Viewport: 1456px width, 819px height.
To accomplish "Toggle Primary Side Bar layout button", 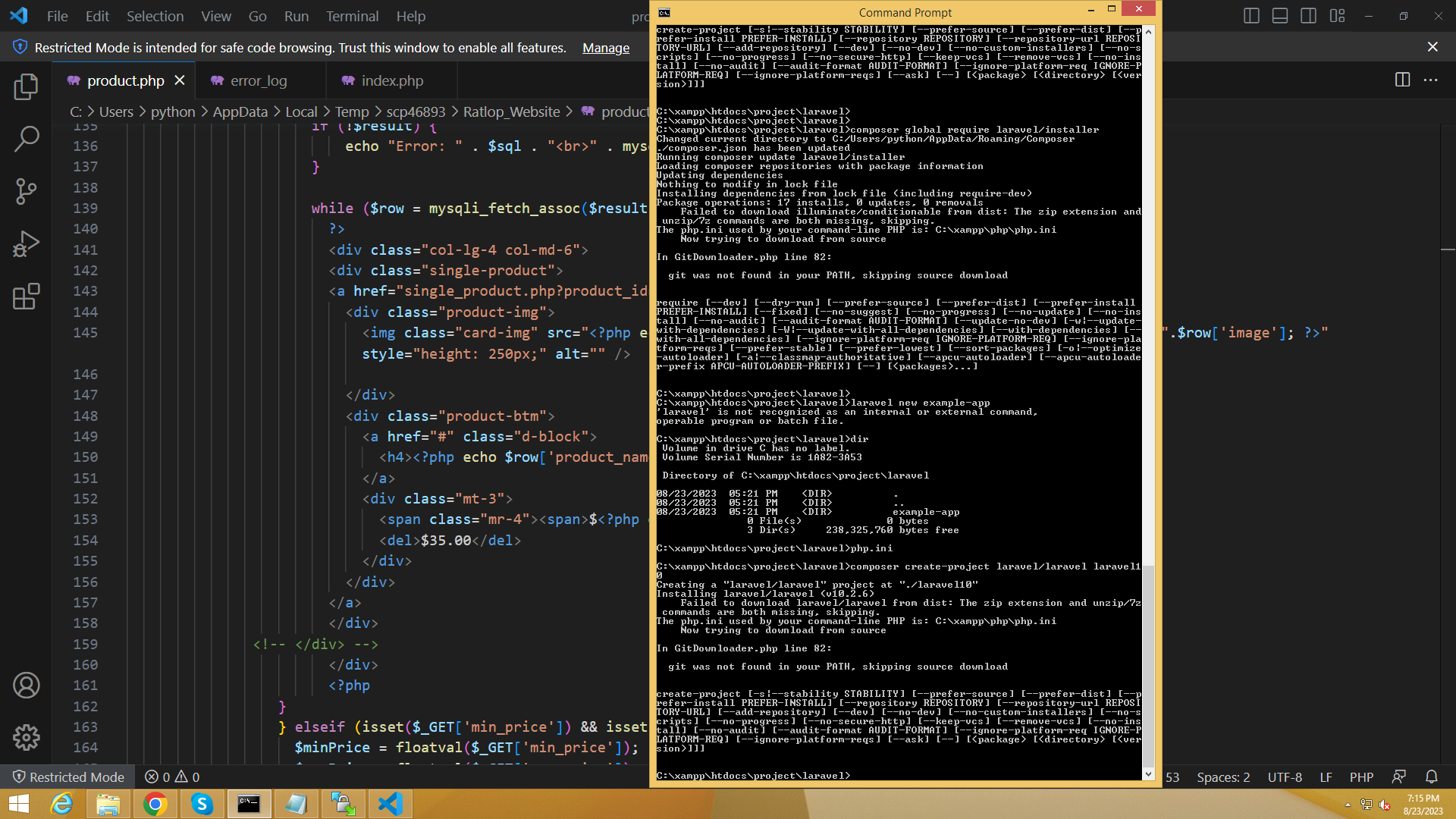I will [1251, 16].
